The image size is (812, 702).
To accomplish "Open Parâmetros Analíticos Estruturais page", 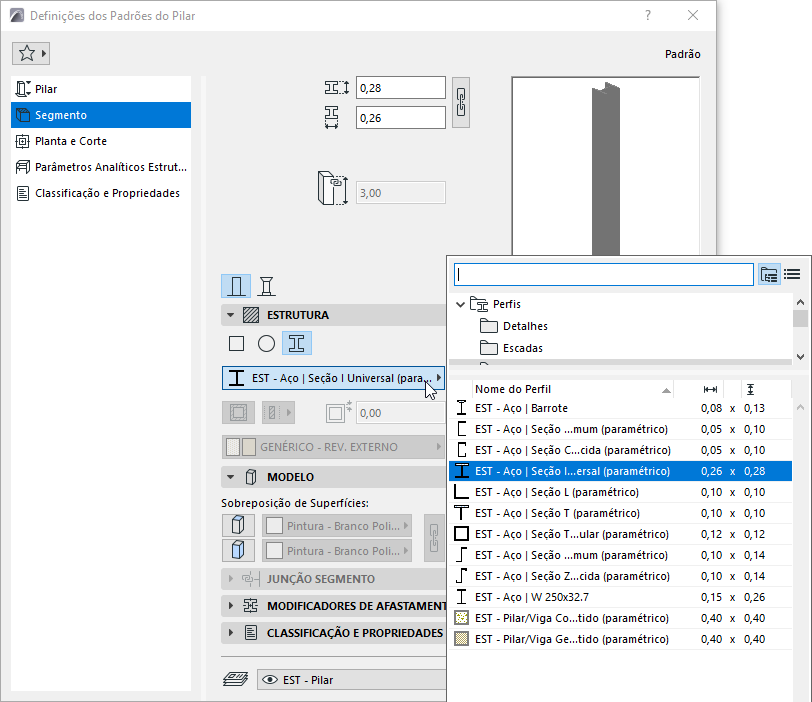I will coord(101,167).
